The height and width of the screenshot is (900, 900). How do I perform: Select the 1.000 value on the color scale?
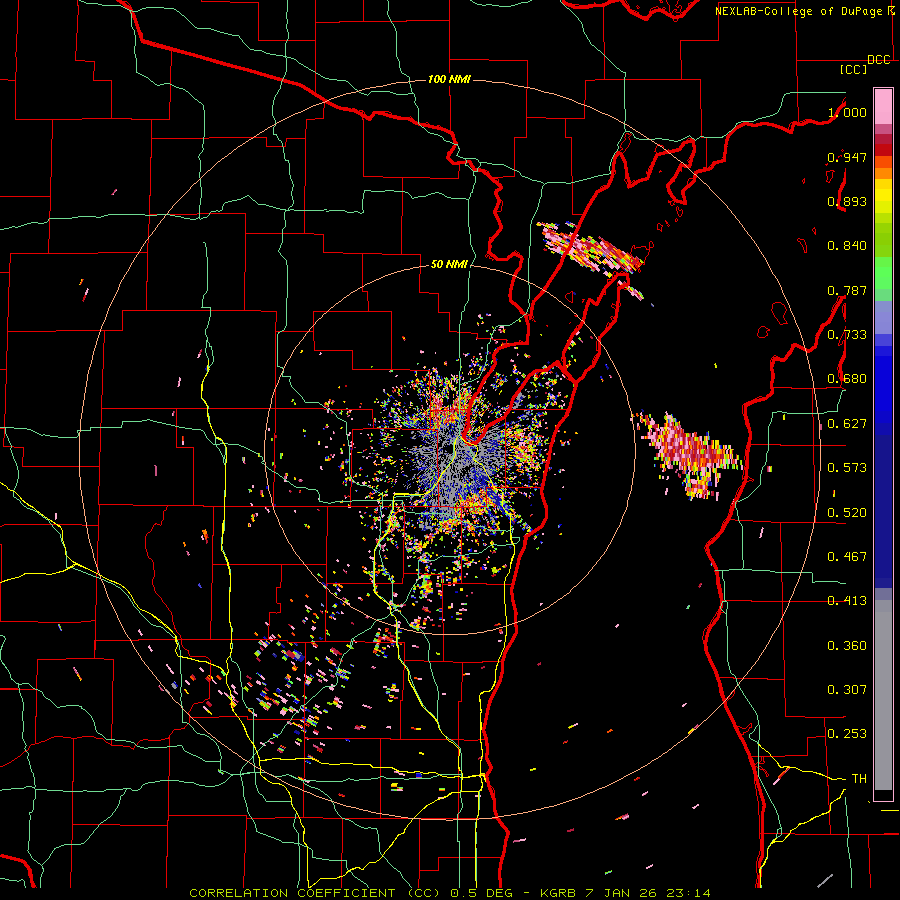click(x=847, y=112)
